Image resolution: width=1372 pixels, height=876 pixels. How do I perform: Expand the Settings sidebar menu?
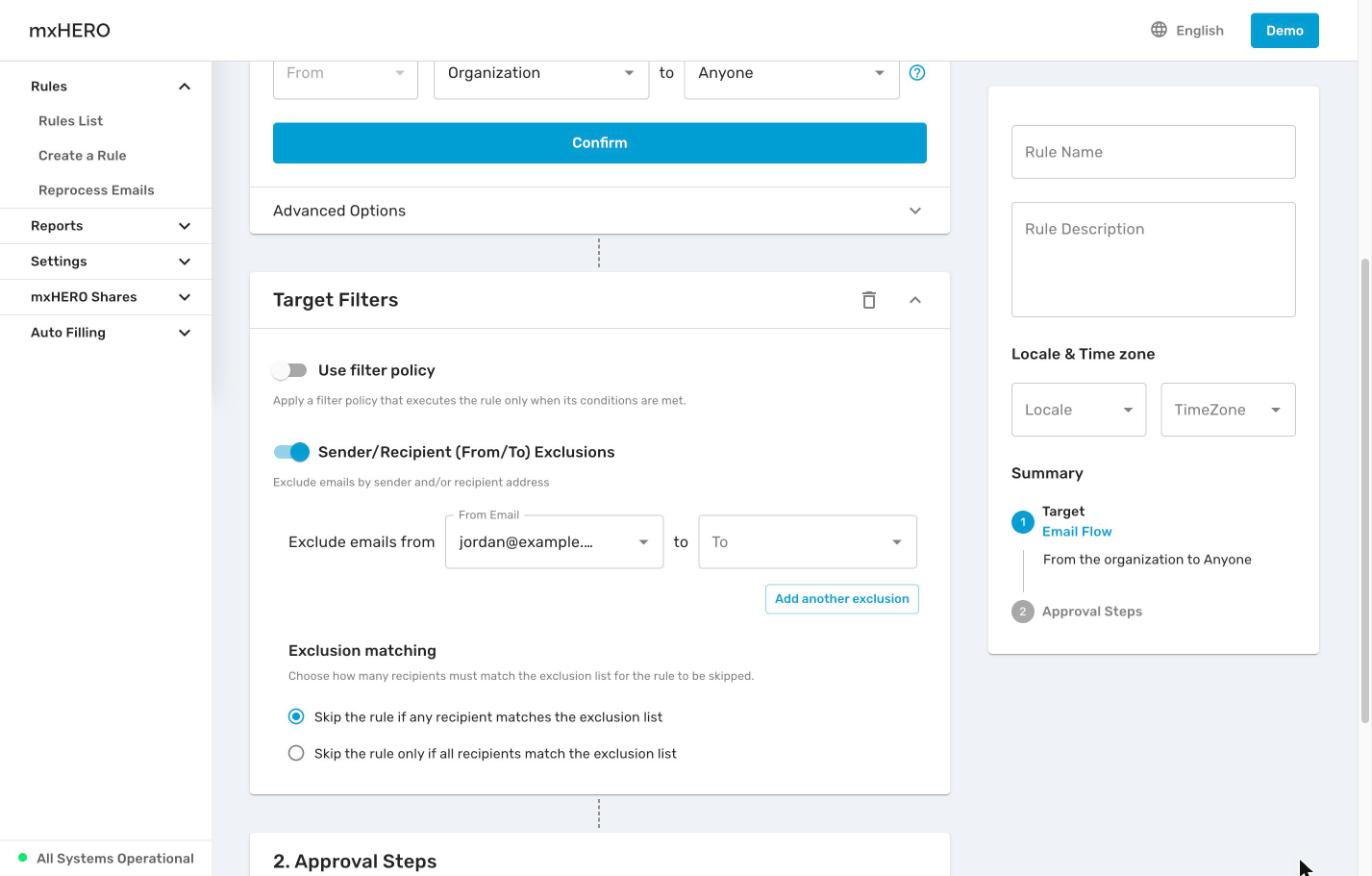tap(106, 261)
